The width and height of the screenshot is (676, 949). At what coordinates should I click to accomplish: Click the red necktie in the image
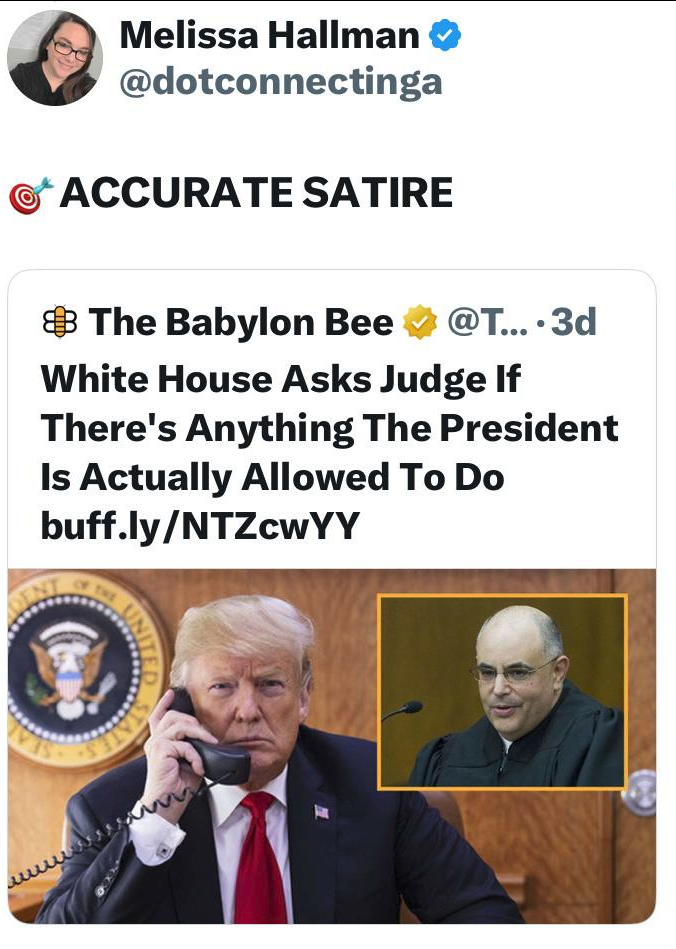(260, 859)
